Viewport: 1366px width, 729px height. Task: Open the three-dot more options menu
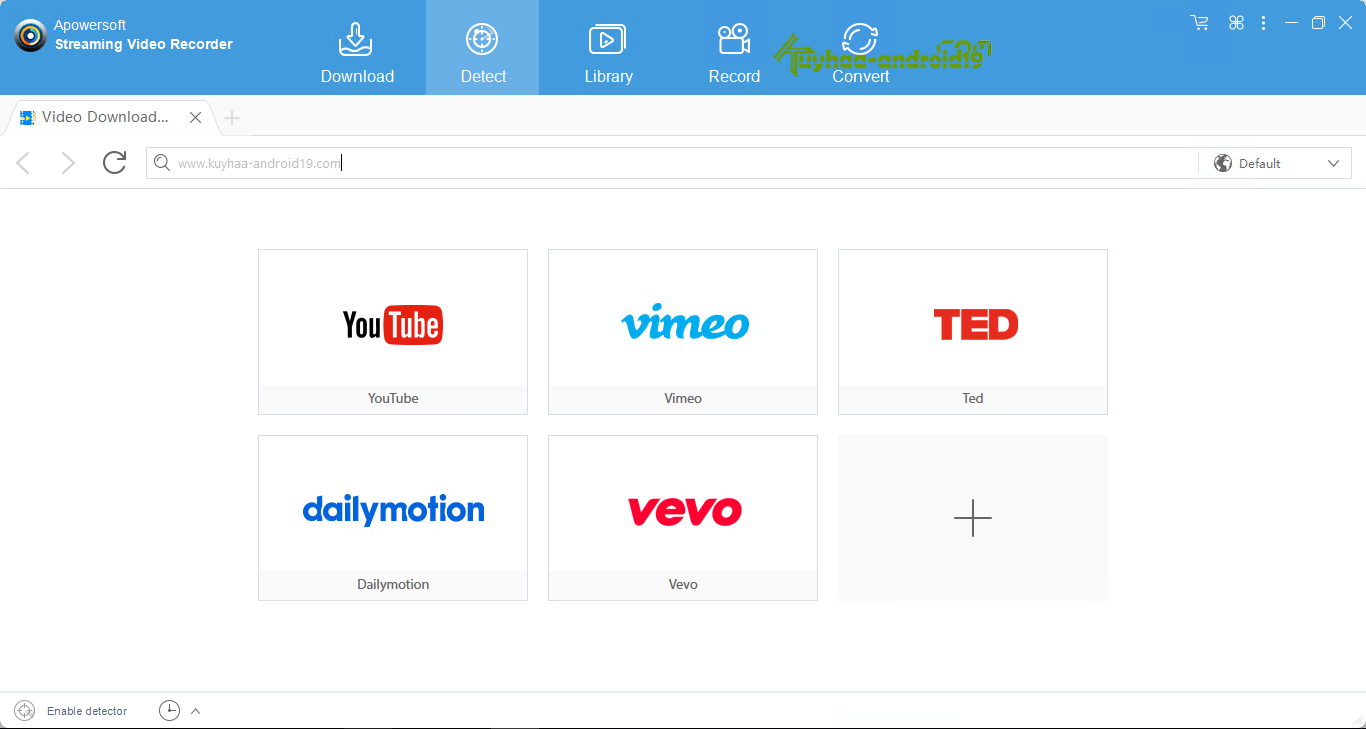(x=1264, y=22)
